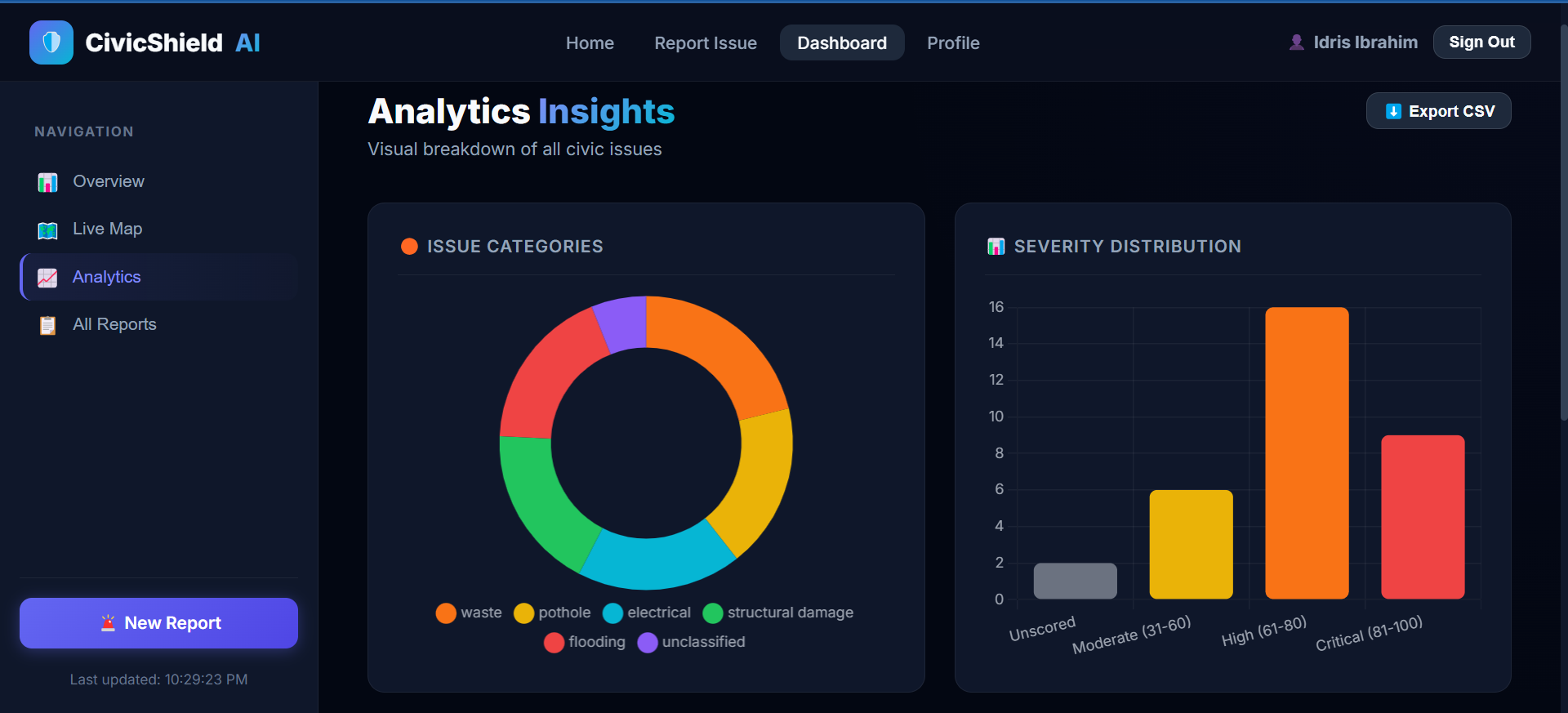The height and width of the screenshot is (713, 1568).
Task: Click the orange High (61-80) bar
Action: [1307, 453]
